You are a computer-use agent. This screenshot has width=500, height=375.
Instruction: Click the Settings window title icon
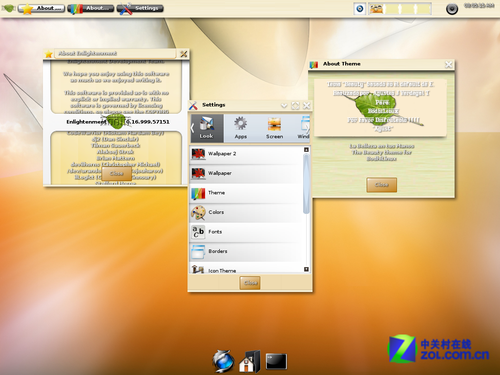coord(193,106)
